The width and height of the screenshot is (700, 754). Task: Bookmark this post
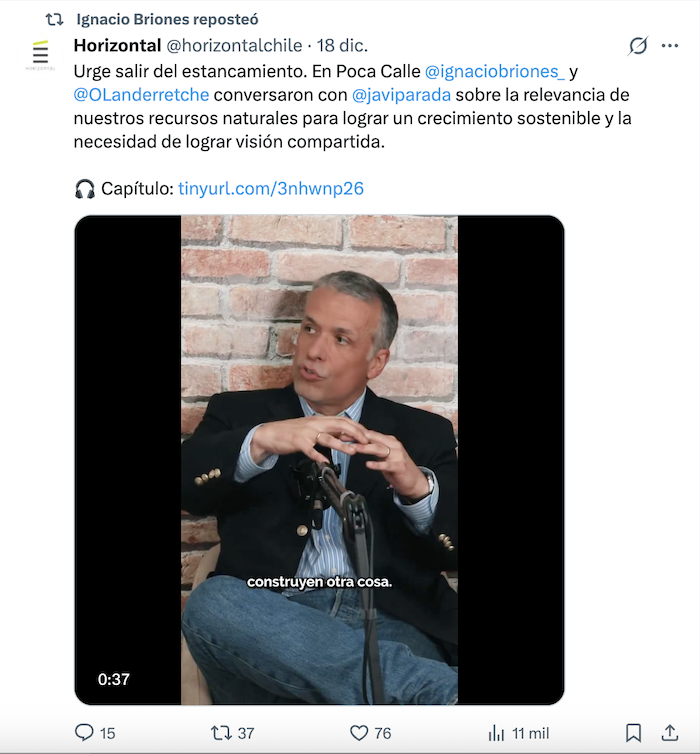633,733
